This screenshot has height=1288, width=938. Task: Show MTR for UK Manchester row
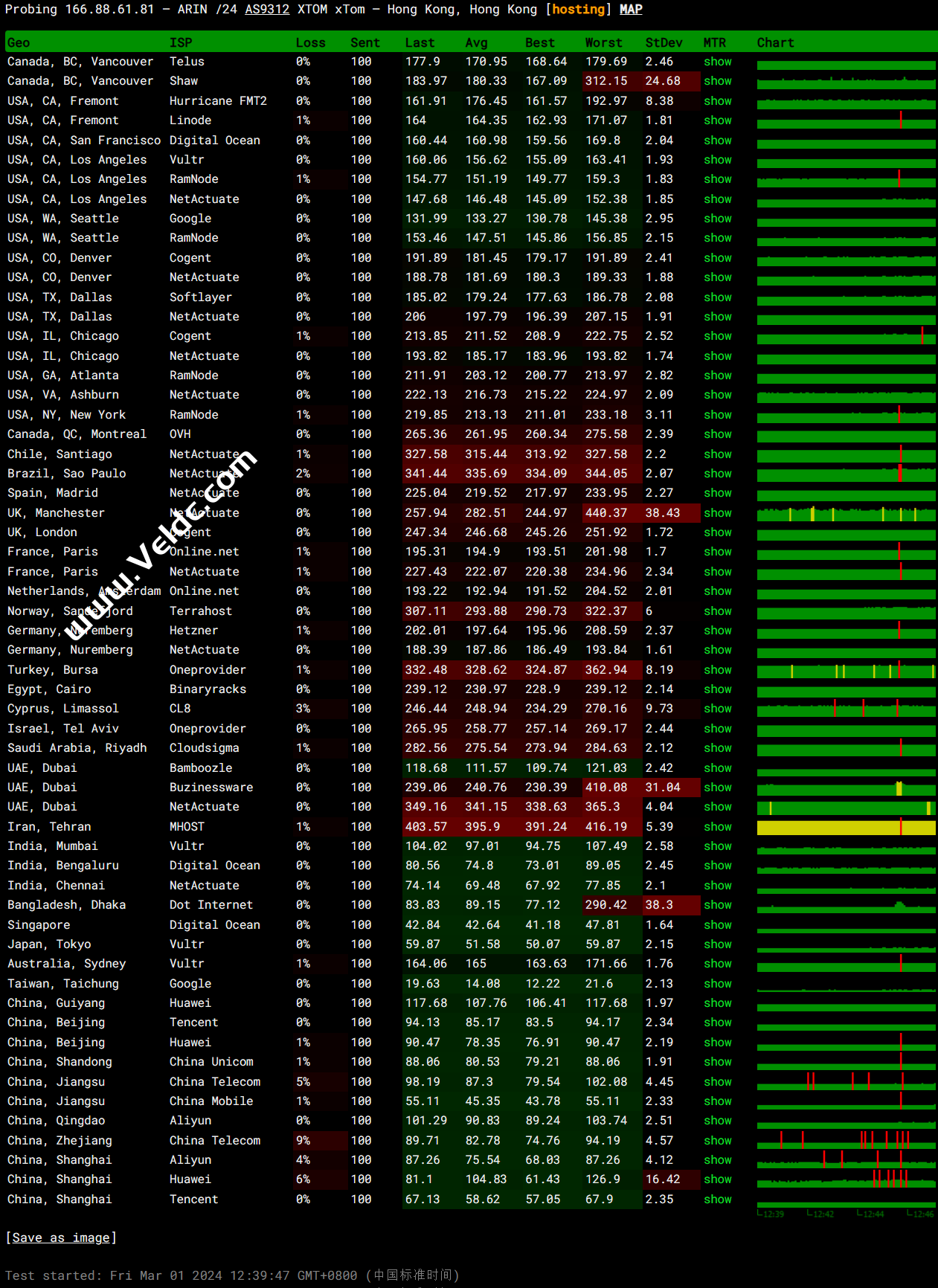click(718, 513)
